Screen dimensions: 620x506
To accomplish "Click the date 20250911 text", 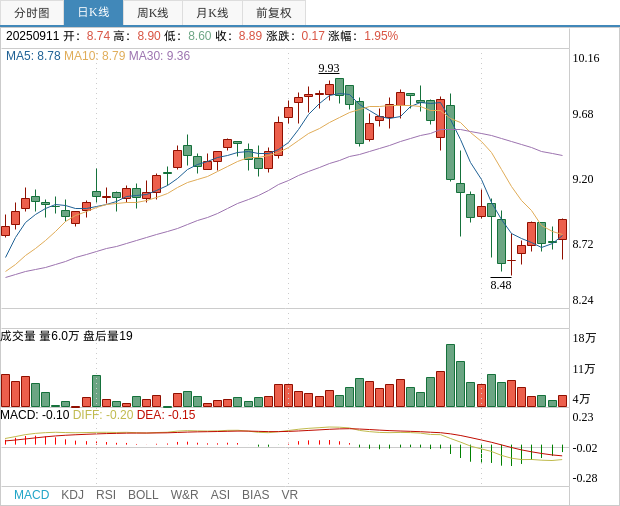I will point(32,36).
